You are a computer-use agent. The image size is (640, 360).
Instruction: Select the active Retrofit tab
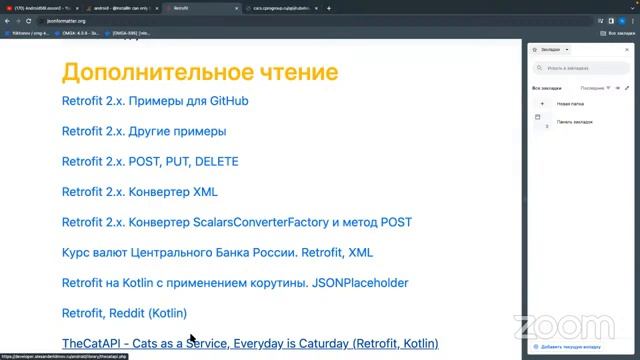[x=201, y=8]
